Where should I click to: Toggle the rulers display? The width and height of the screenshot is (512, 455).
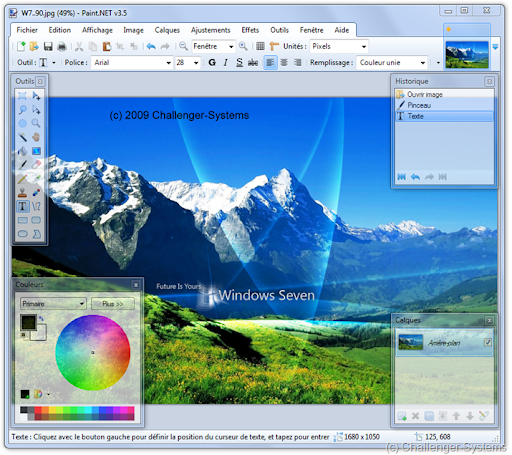(274, 46)
